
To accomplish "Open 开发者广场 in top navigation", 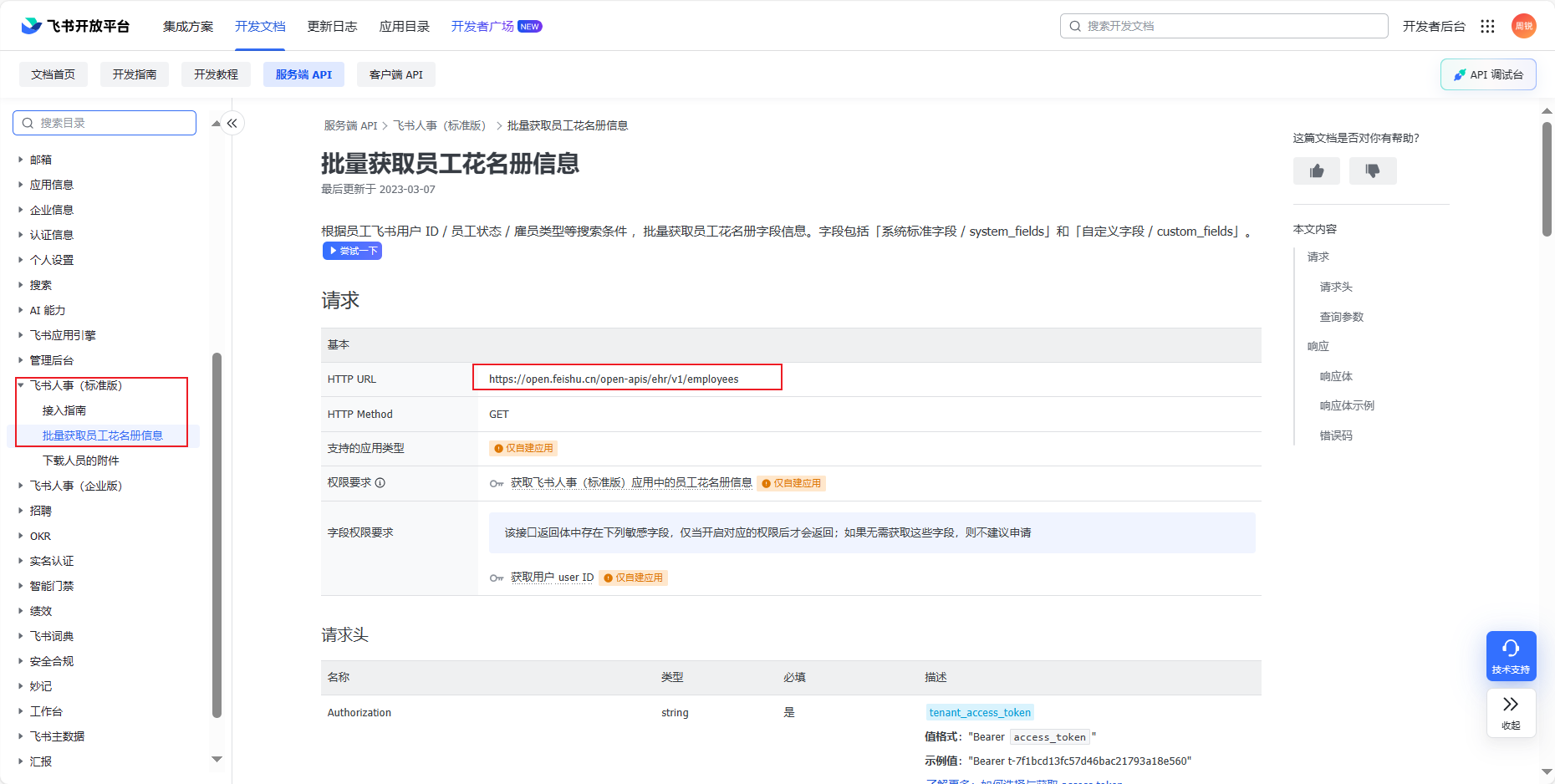I will tap(497, 26).
